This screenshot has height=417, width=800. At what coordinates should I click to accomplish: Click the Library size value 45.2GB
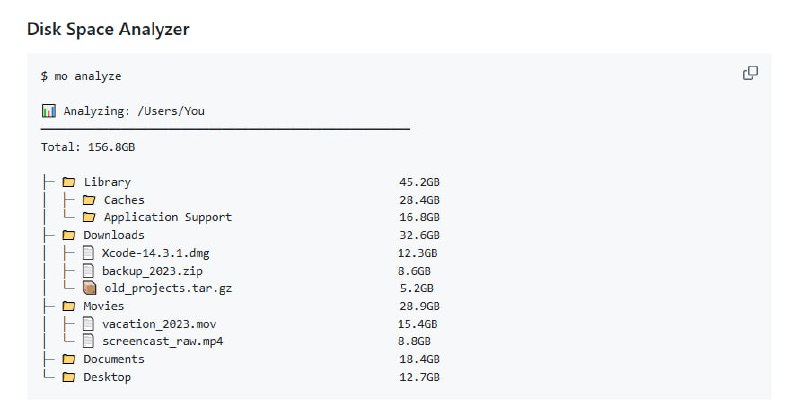point(419,182)
